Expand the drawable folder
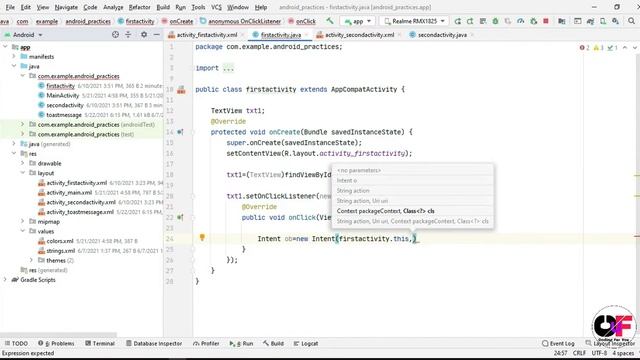The width and height of the screenshot is (640, 360). pos(22,163)
